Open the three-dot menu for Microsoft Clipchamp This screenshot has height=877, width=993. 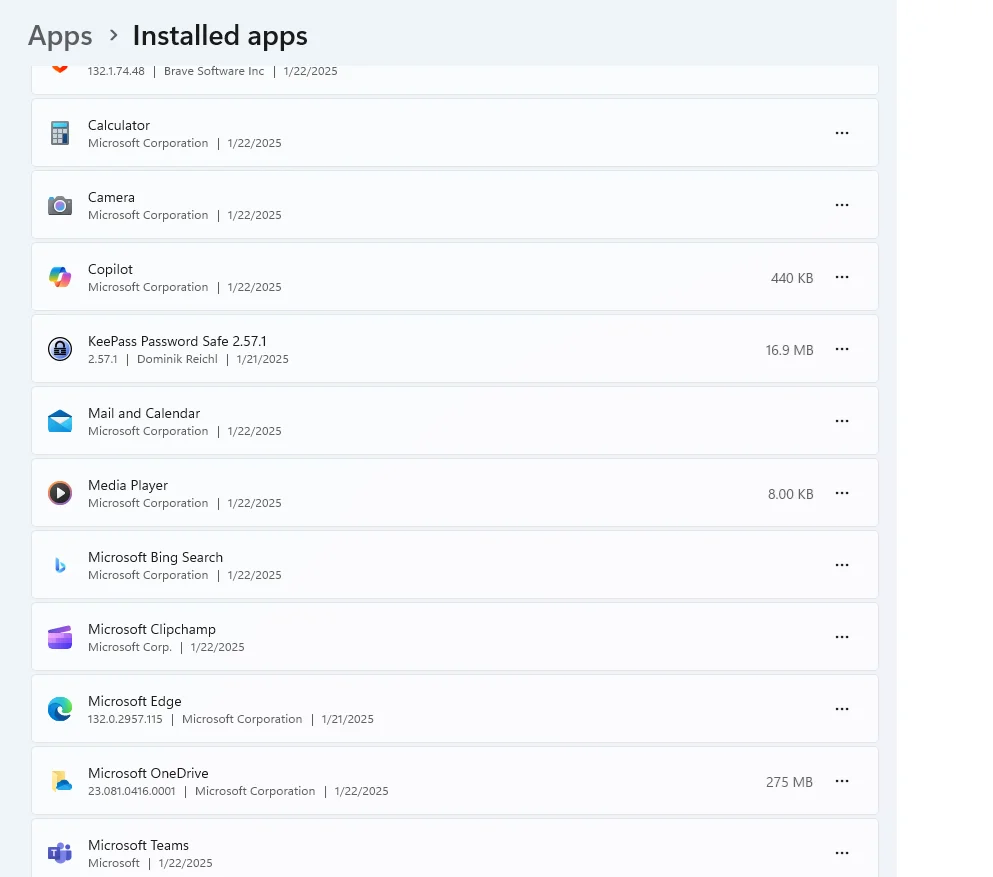(842, 637)
